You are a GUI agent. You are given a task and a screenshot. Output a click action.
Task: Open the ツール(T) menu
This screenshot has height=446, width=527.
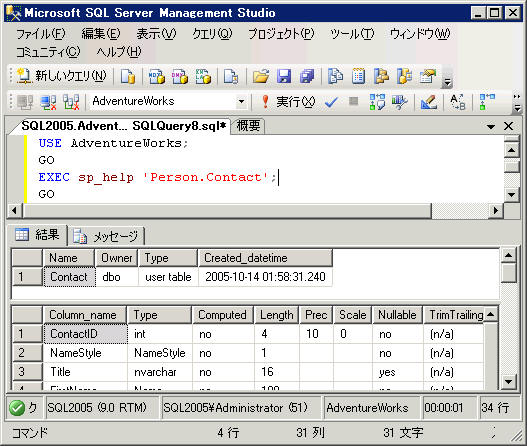click(352, 34)
